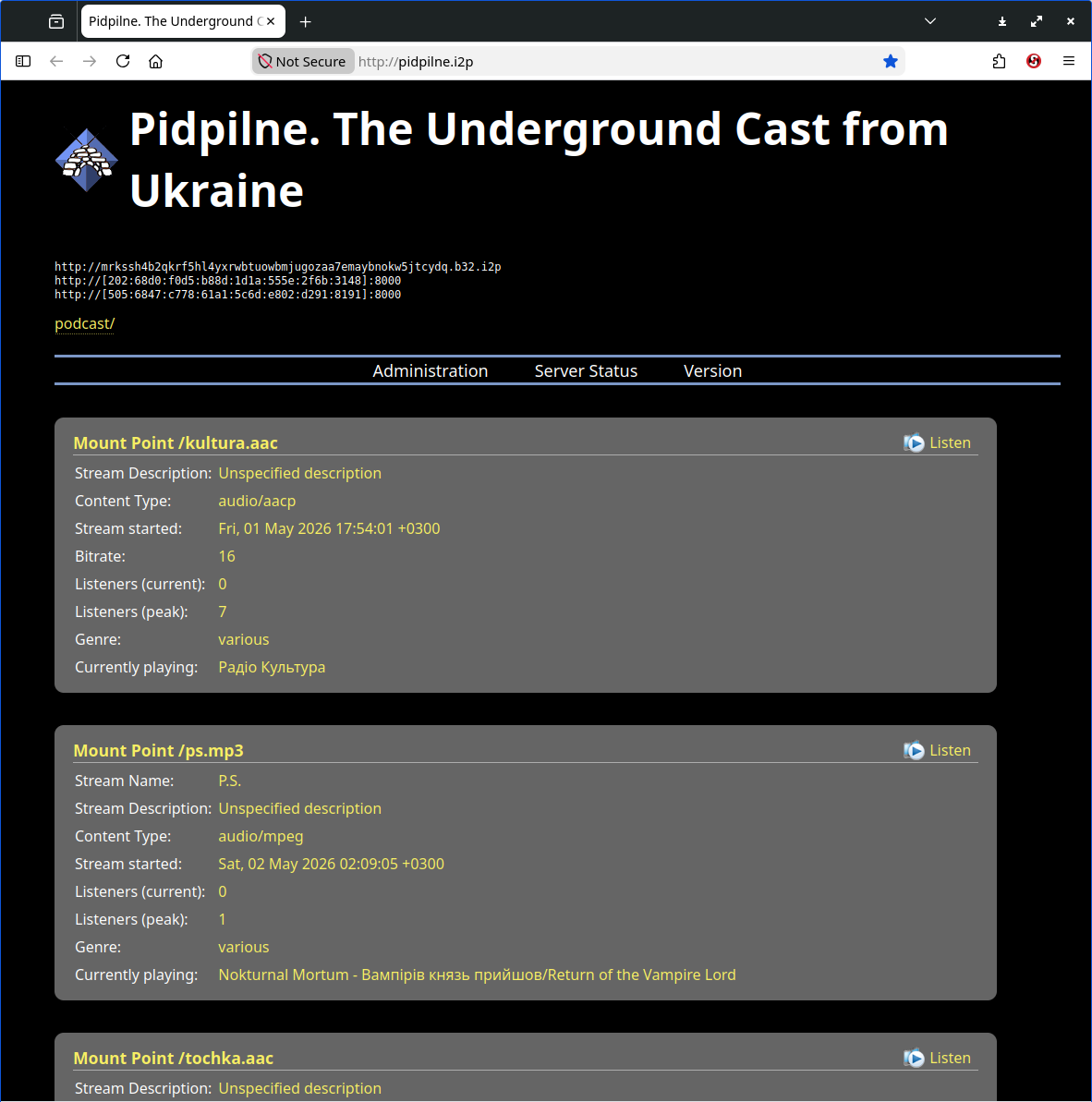Click Listen link text for /tochka.aac

coord(950,1058)
